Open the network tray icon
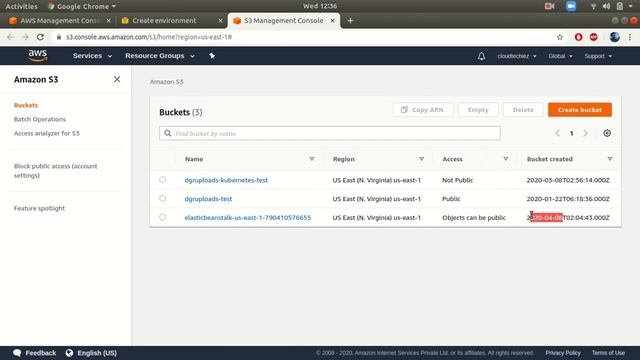Viewport: 640px width, 360px height. click(593, 6)
